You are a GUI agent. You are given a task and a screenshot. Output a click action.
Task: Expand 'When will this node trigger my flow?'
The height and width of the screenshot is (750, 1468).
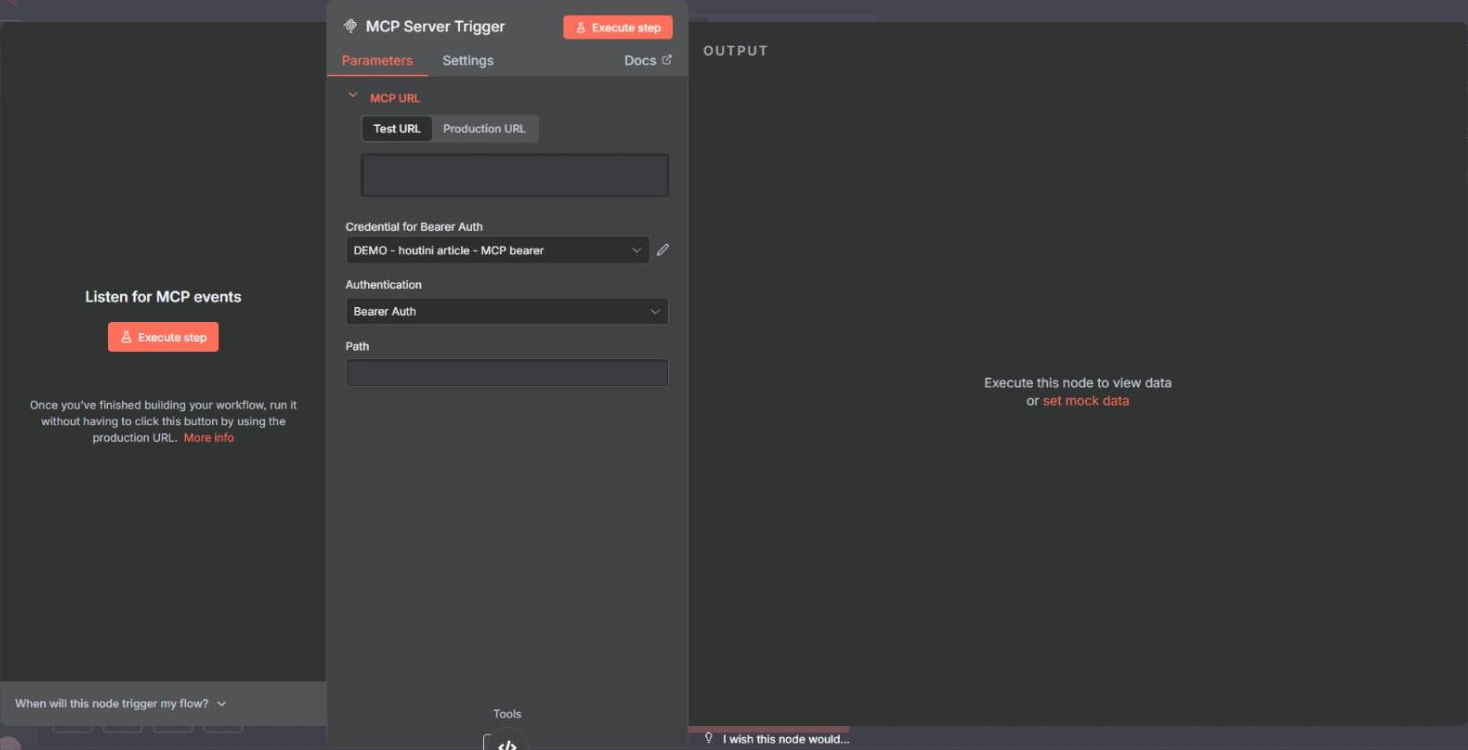click(x=120, y=704)
